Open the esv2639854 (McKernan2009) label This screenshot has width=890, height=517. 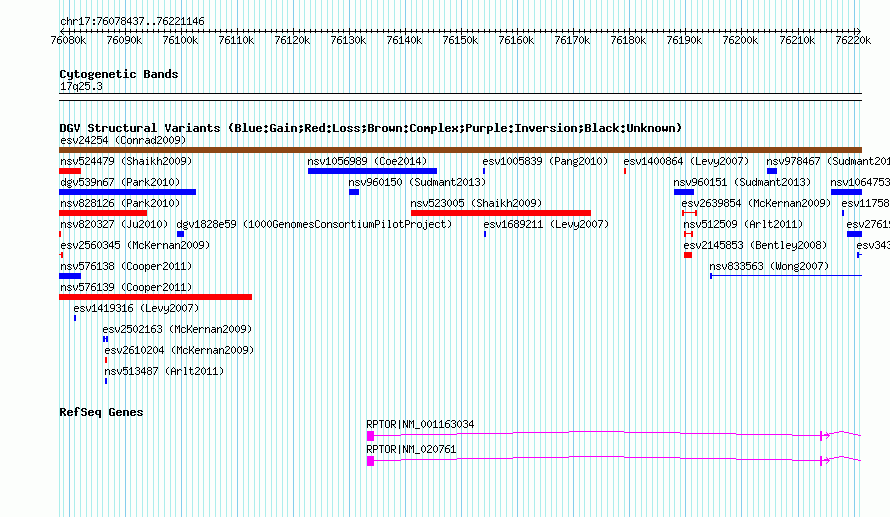coord(756,203)
